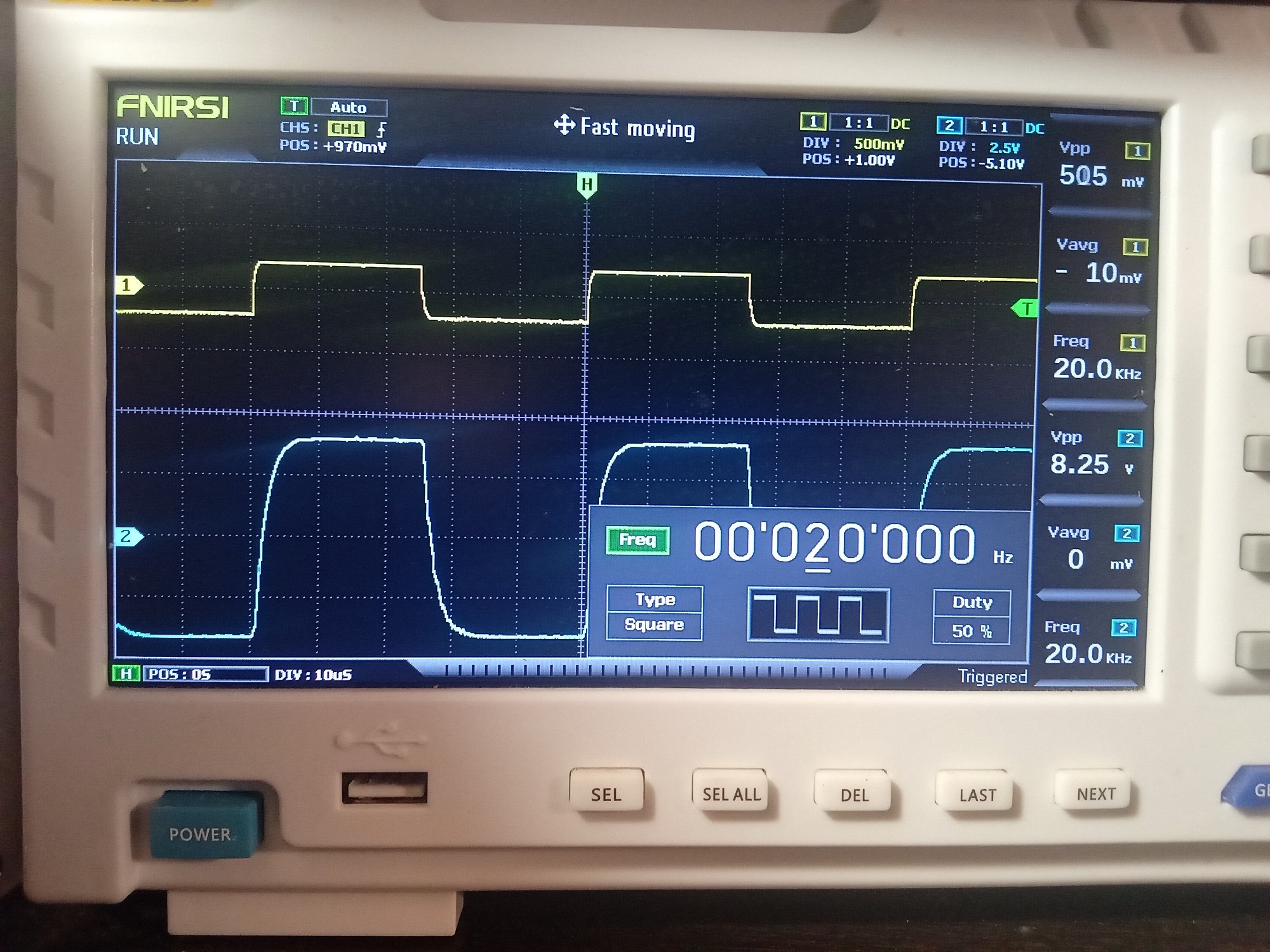Click the channel 1 ground marker

click(x=128, y=286)
